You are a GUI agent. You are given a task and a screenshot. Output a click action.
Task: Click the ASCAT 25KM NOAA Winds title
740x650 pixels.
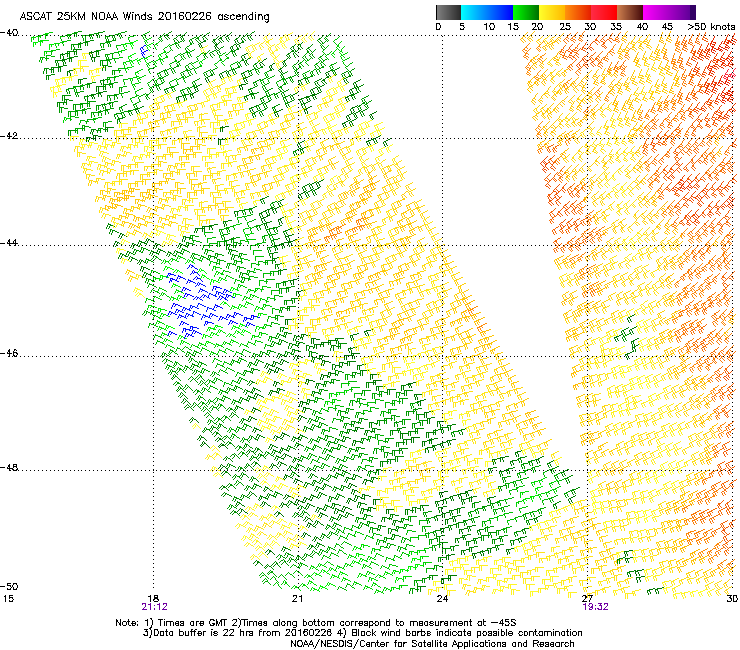pyautogui.click(x=144, y=17)
